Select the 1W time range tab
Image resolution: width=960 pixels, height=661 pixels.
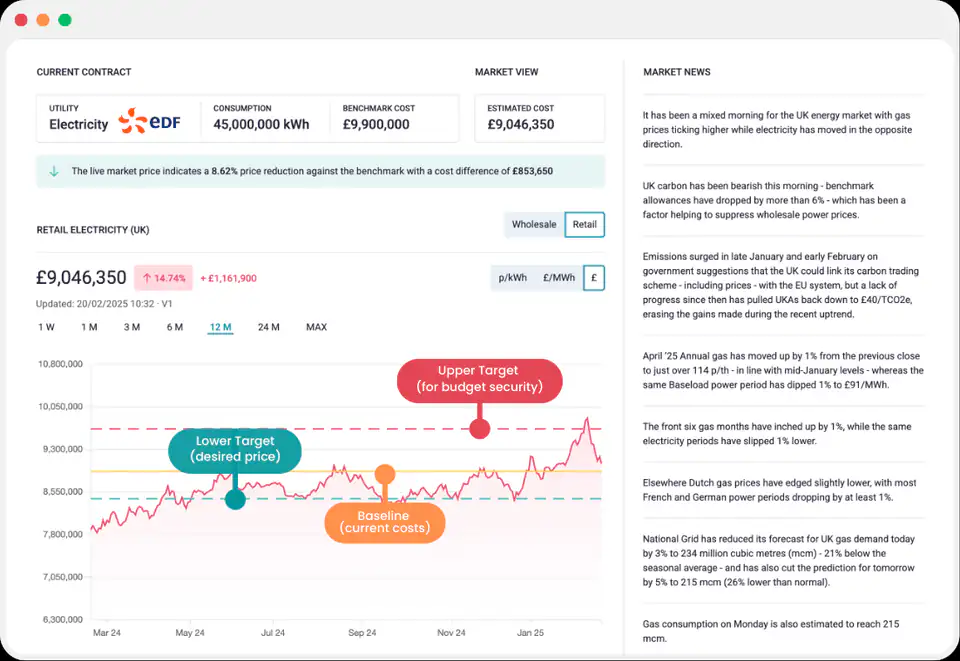(46, 326)
